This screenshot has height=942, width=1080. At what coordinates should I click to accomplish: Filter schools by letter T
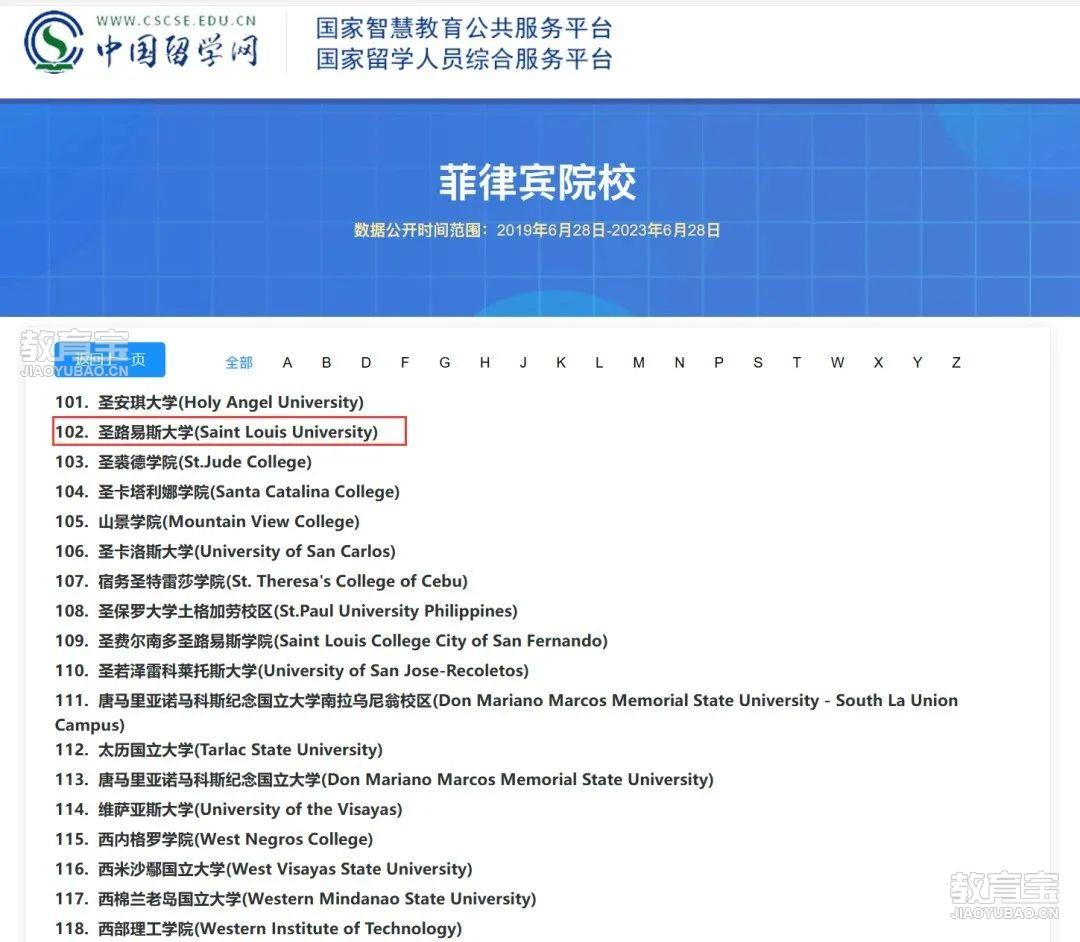(x=797, y=362)
